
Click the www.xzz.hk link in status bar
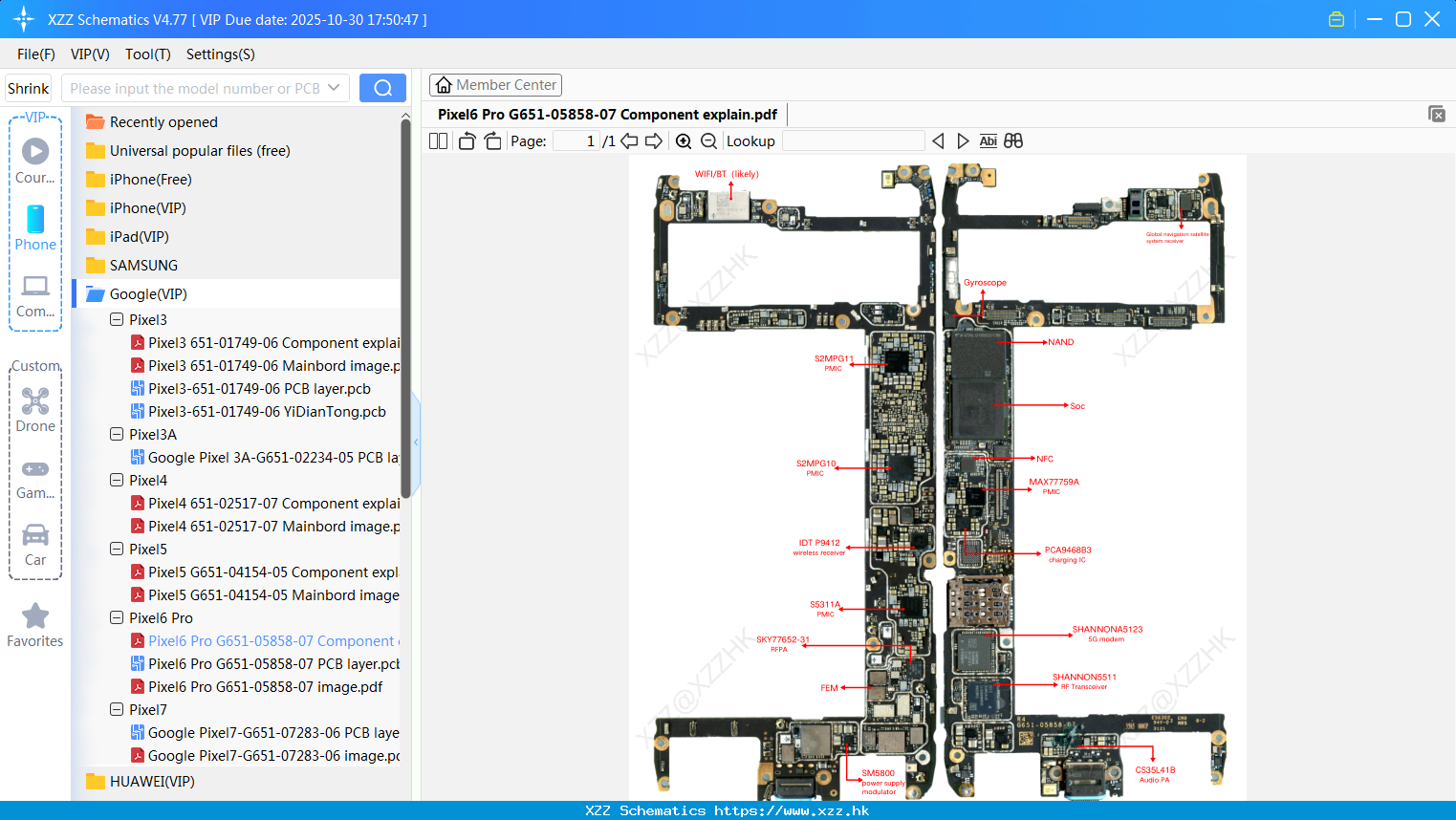(792, 810)
